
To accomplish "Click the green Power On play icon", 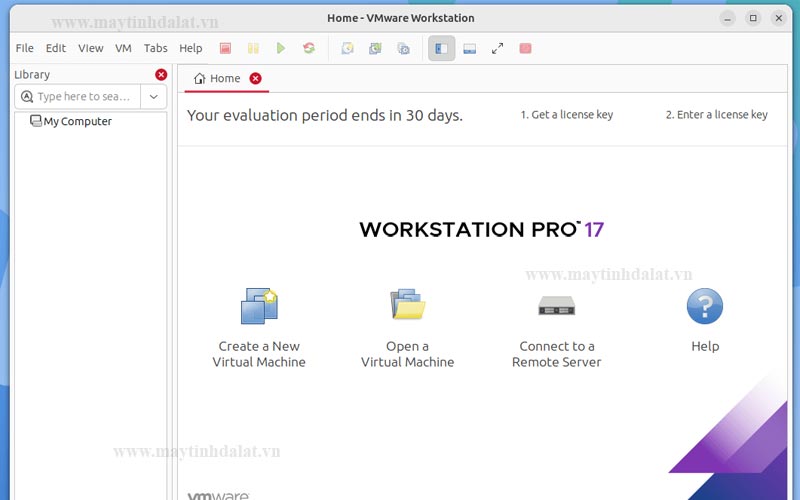I will pos(281,48).
